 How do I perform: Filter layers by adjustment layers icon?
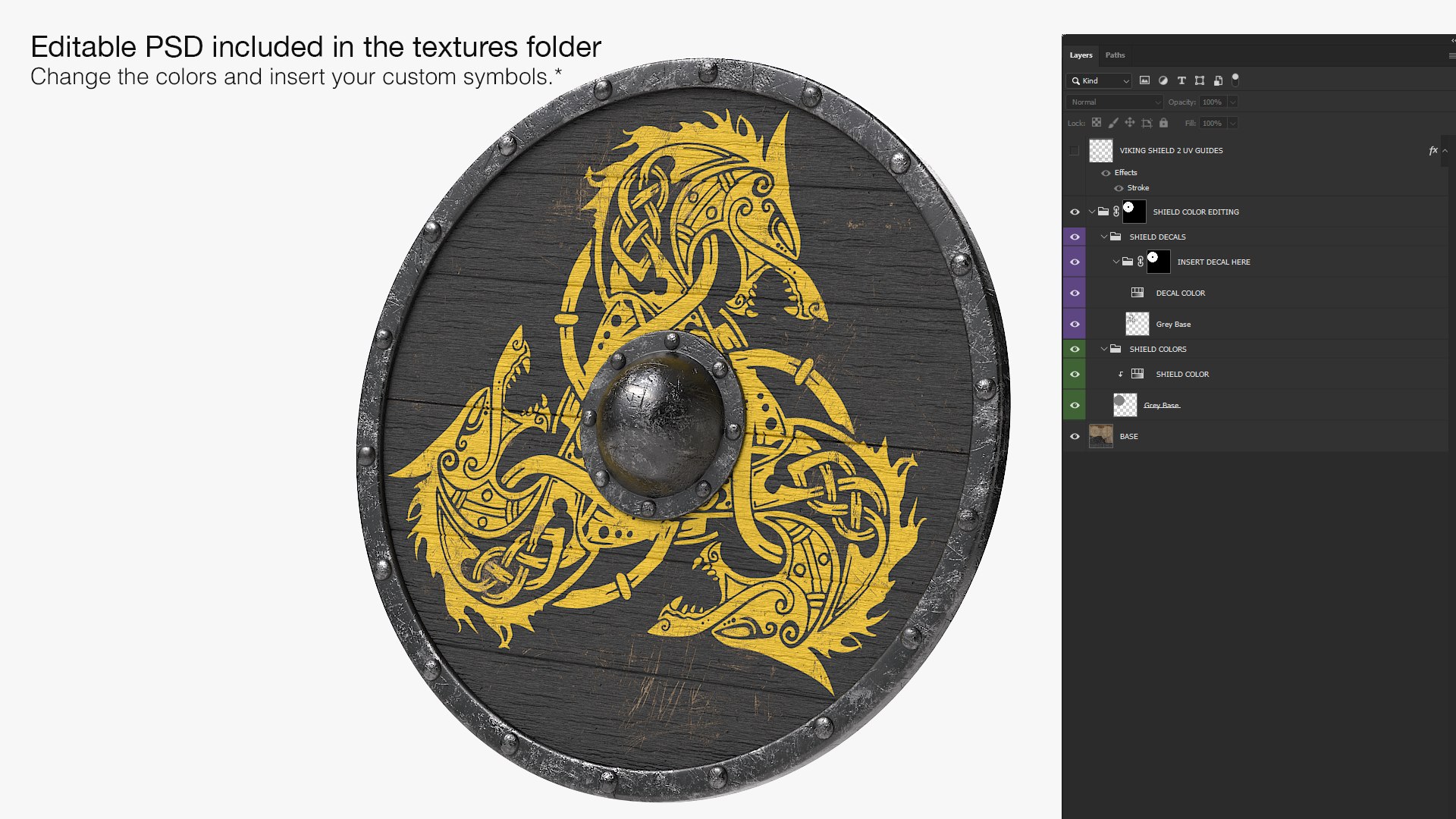(x=1163, y=80)
